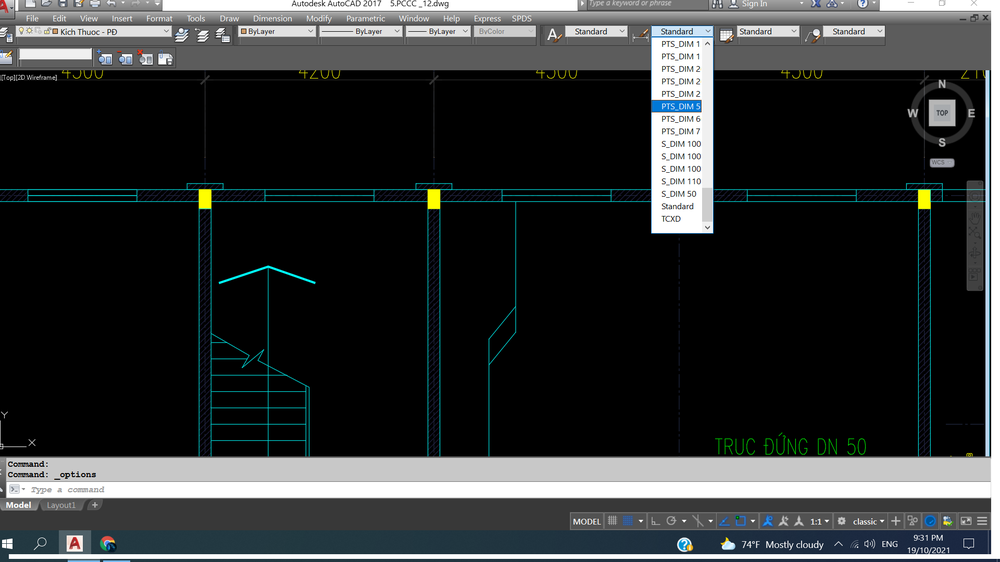
Task: Choose TCXD from the style list
Action: (671, 219)
